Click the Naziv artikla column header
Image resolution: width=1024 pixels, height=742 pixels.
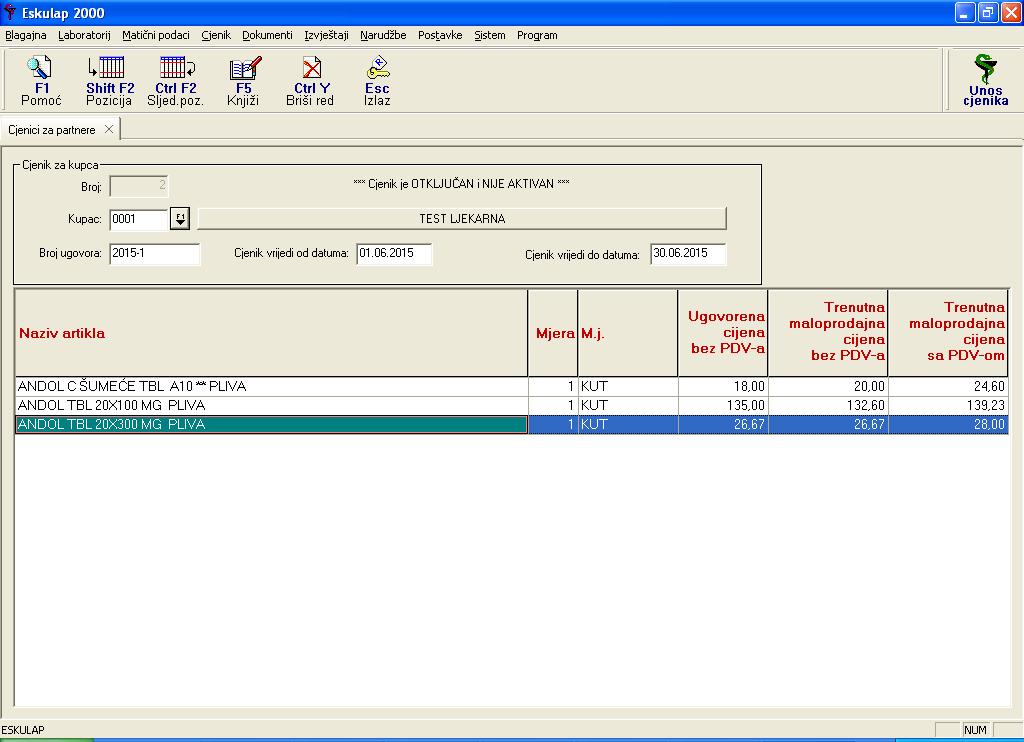pos(271,333)
